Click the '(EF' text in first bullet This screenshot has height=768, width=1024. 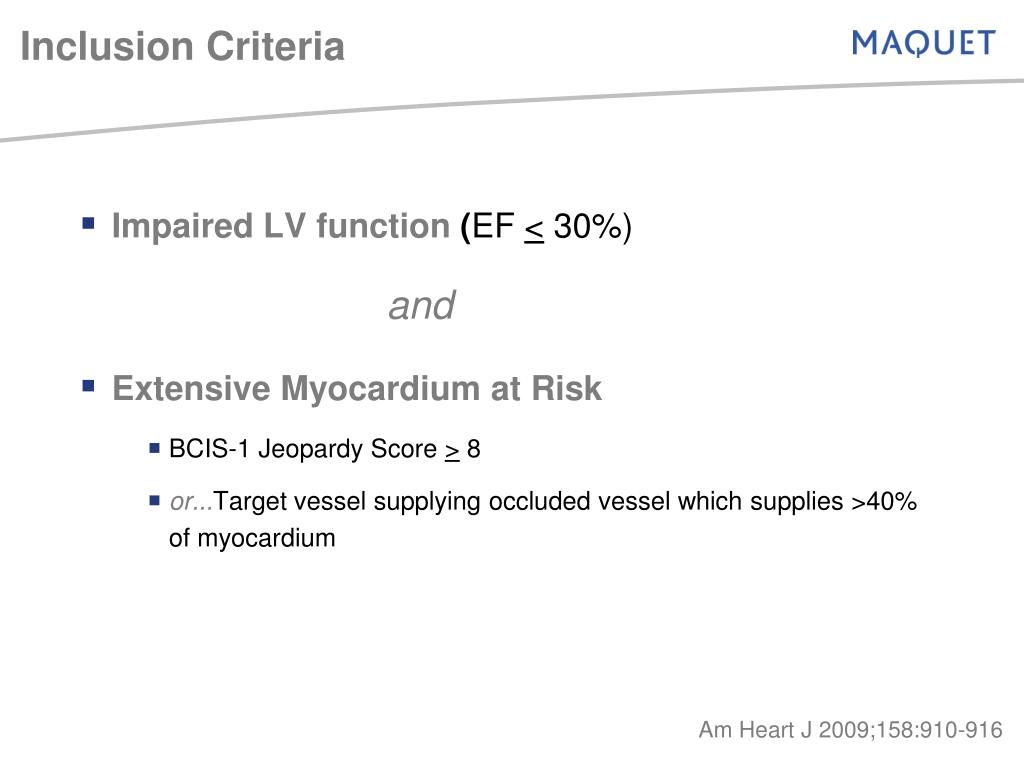(488, 227)
